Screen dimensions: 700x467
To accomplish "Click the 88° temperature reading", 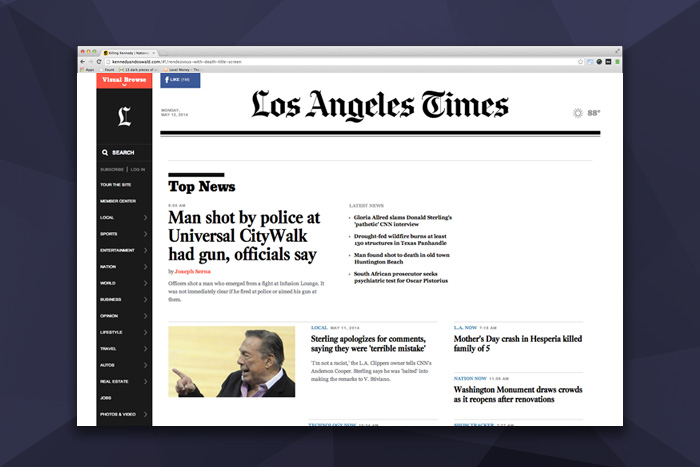I will pos(594,113).
